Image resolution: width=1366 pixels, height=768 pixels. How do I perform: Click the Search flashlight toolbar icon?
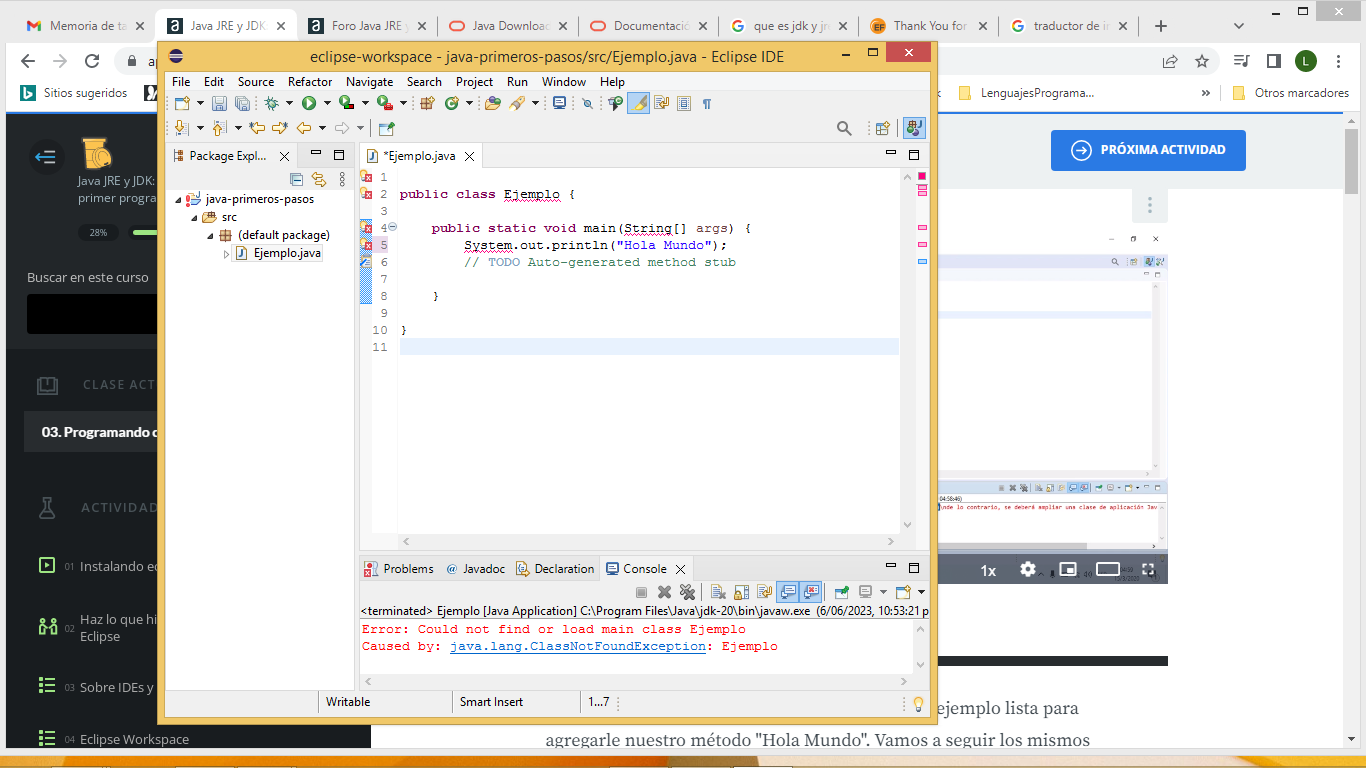pos(517,103)
